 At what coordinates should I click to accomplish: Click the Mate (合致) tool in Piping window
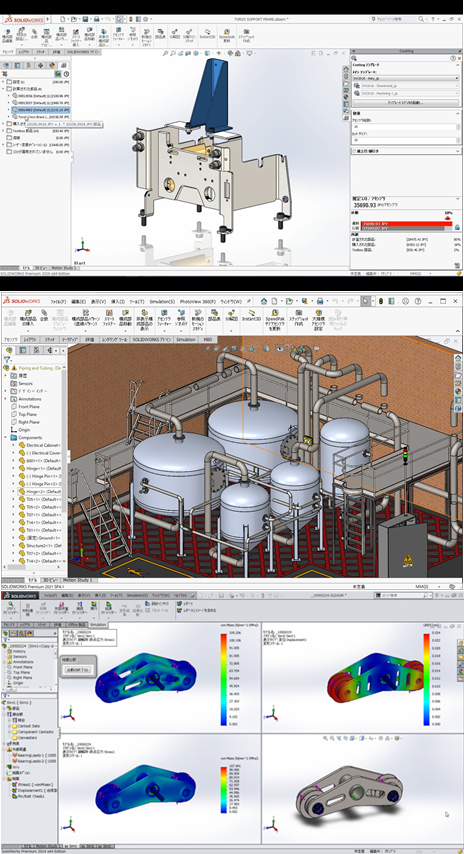point(44,318)
